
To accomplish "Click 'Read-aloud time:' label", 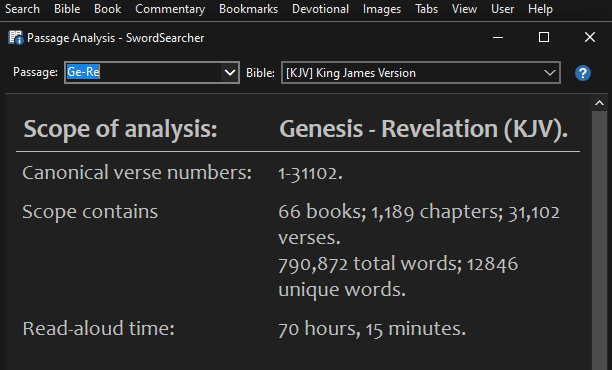I will (98, 329).
